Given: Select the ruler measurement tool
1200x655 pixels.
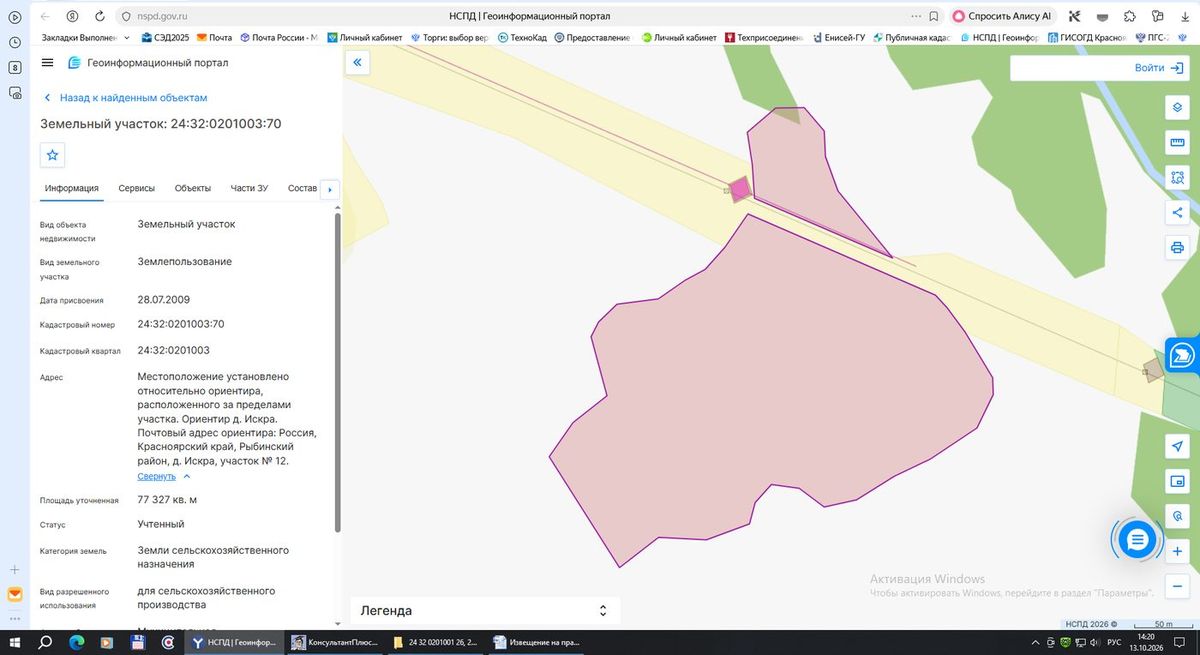Looking at the screenshot, I should point(1177,143).
